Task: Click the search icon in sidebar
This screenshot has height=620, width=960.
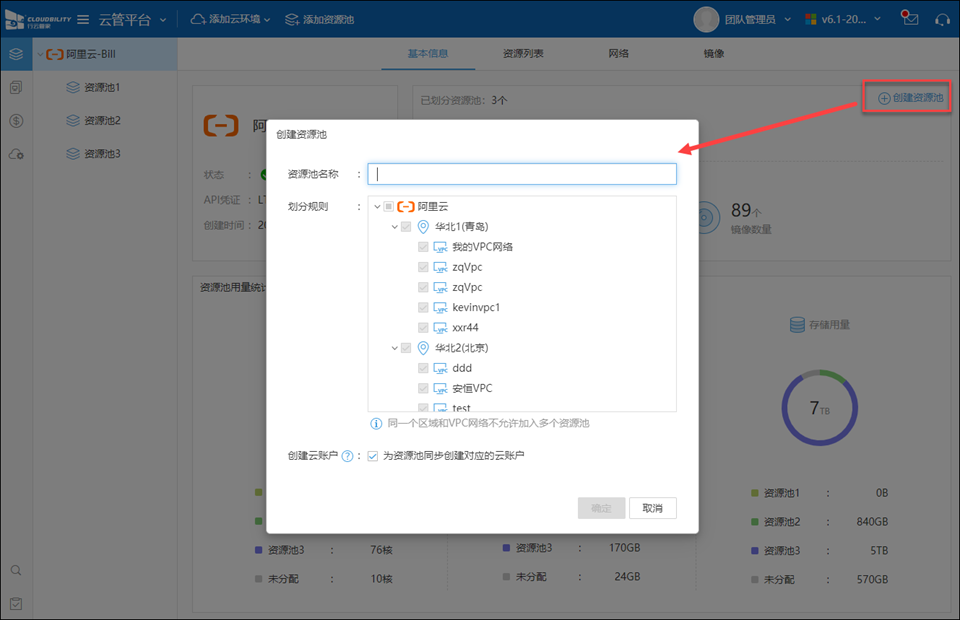Action: 16,570
